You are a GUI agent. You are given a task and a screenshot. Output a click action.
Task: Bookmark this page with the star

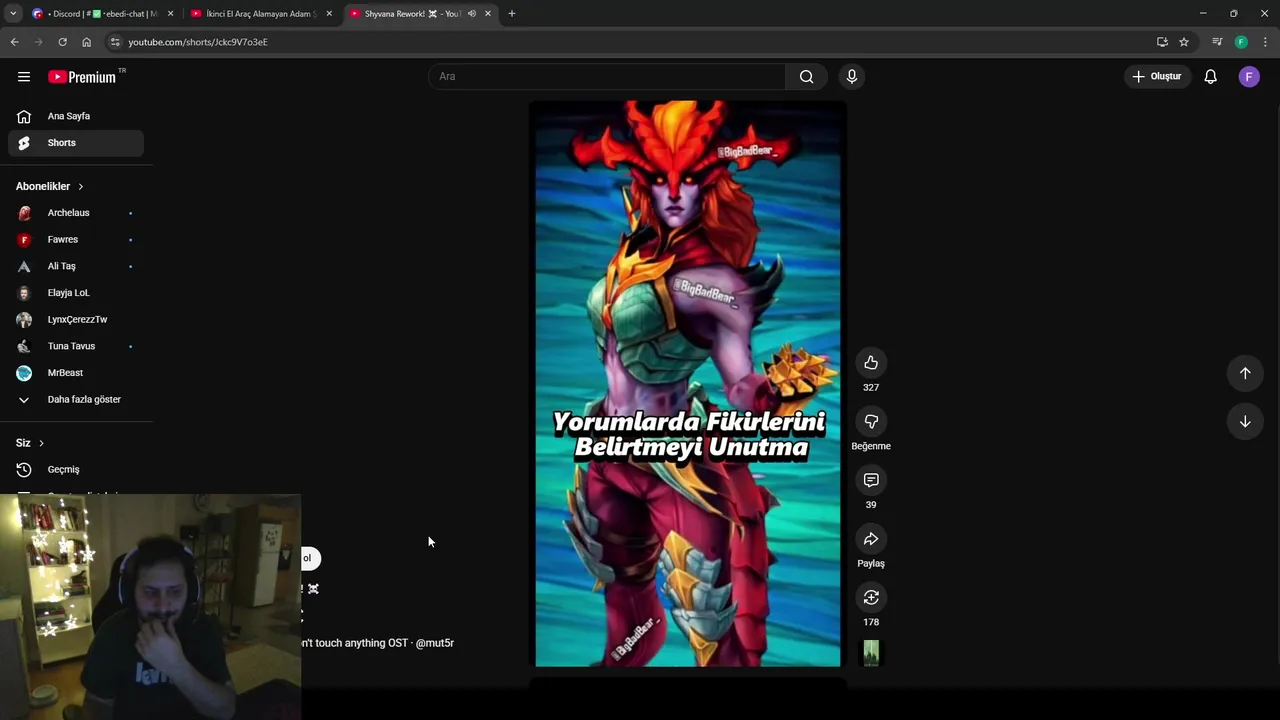pos(1184,42)
